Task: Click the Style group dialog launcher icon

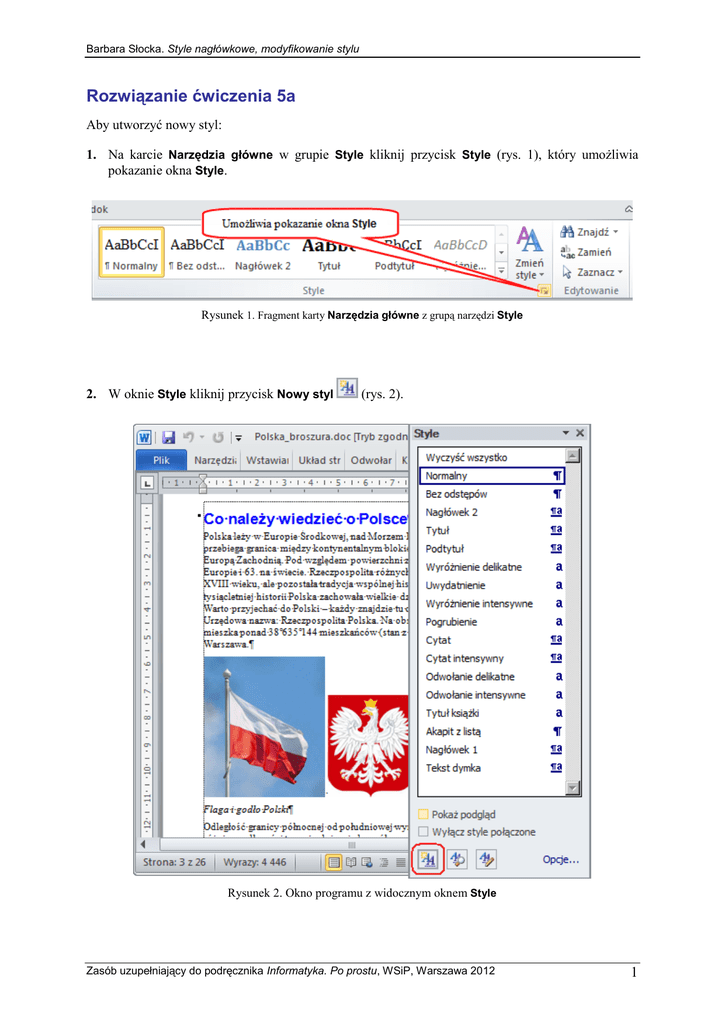Action: (544, 290)
